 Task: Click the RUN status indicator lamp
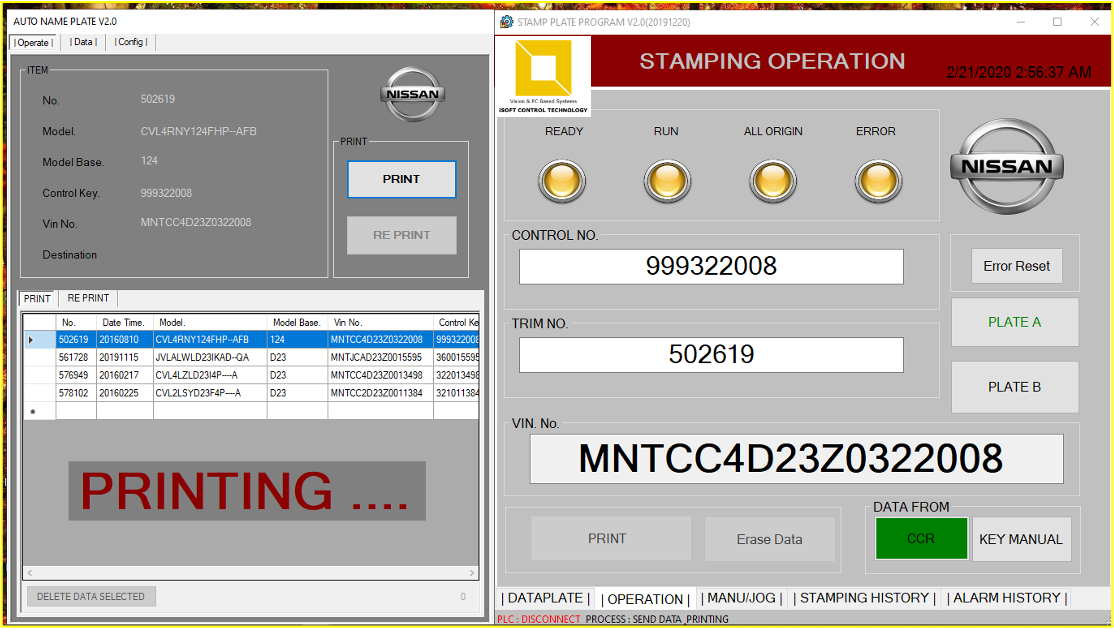pyautogui.click(x=666, y=181)
